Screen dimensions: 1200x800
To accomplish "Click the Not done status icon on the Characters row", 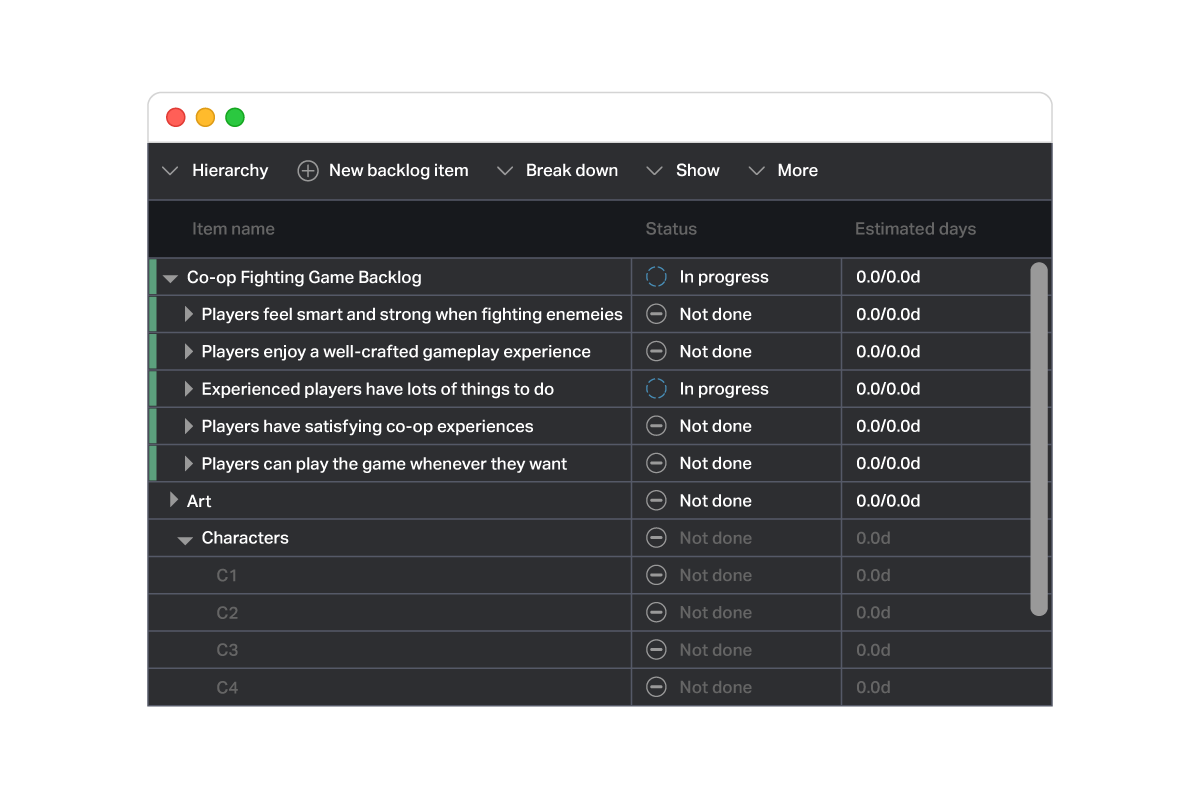I will coord(656,537).
